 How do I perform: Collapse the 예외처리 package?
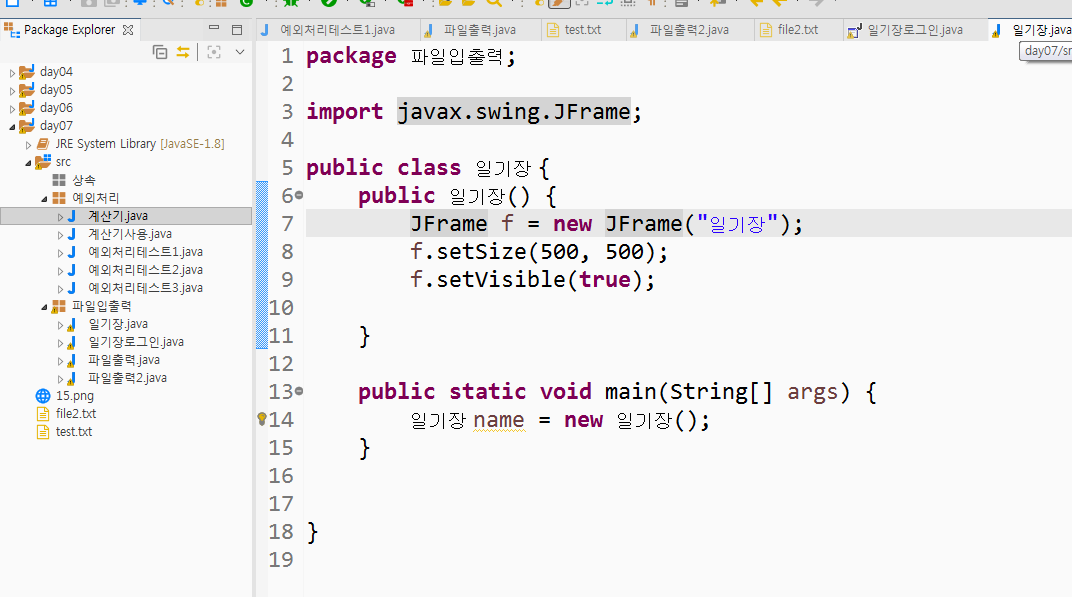click(44, 198)
